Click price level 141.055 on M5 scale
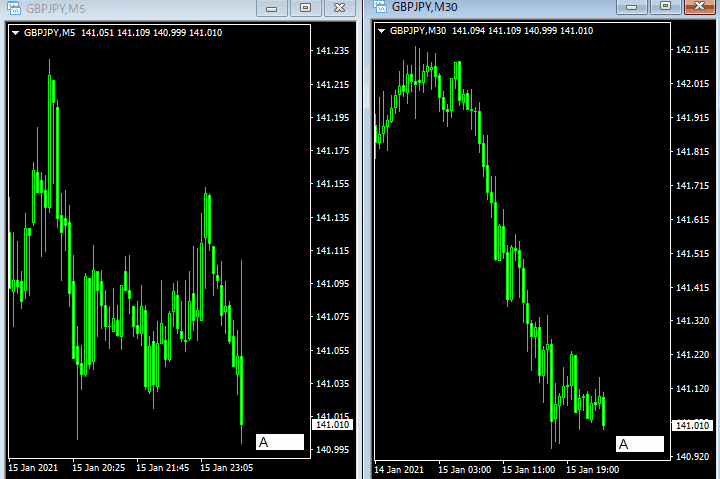 point(332,351)
